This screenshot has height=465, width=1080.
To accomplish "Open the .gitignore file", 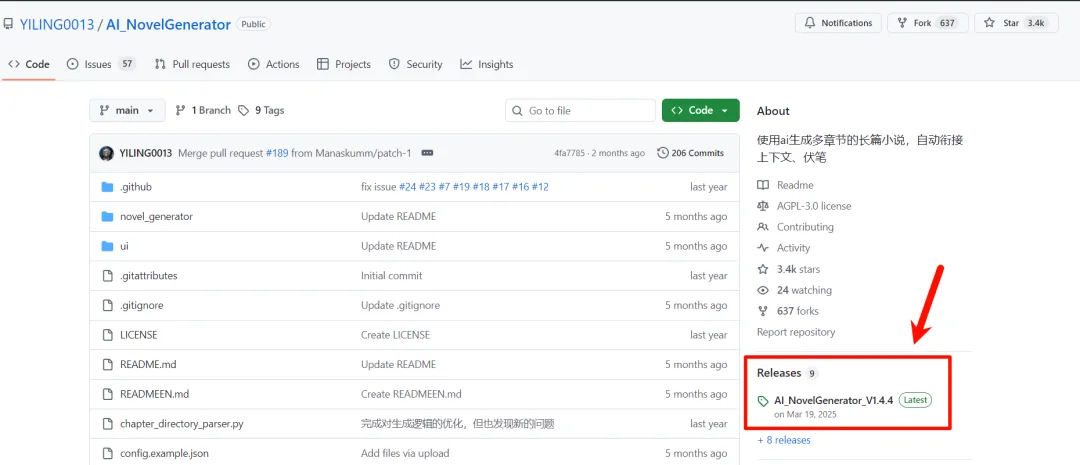I will (x=141, y=305).
